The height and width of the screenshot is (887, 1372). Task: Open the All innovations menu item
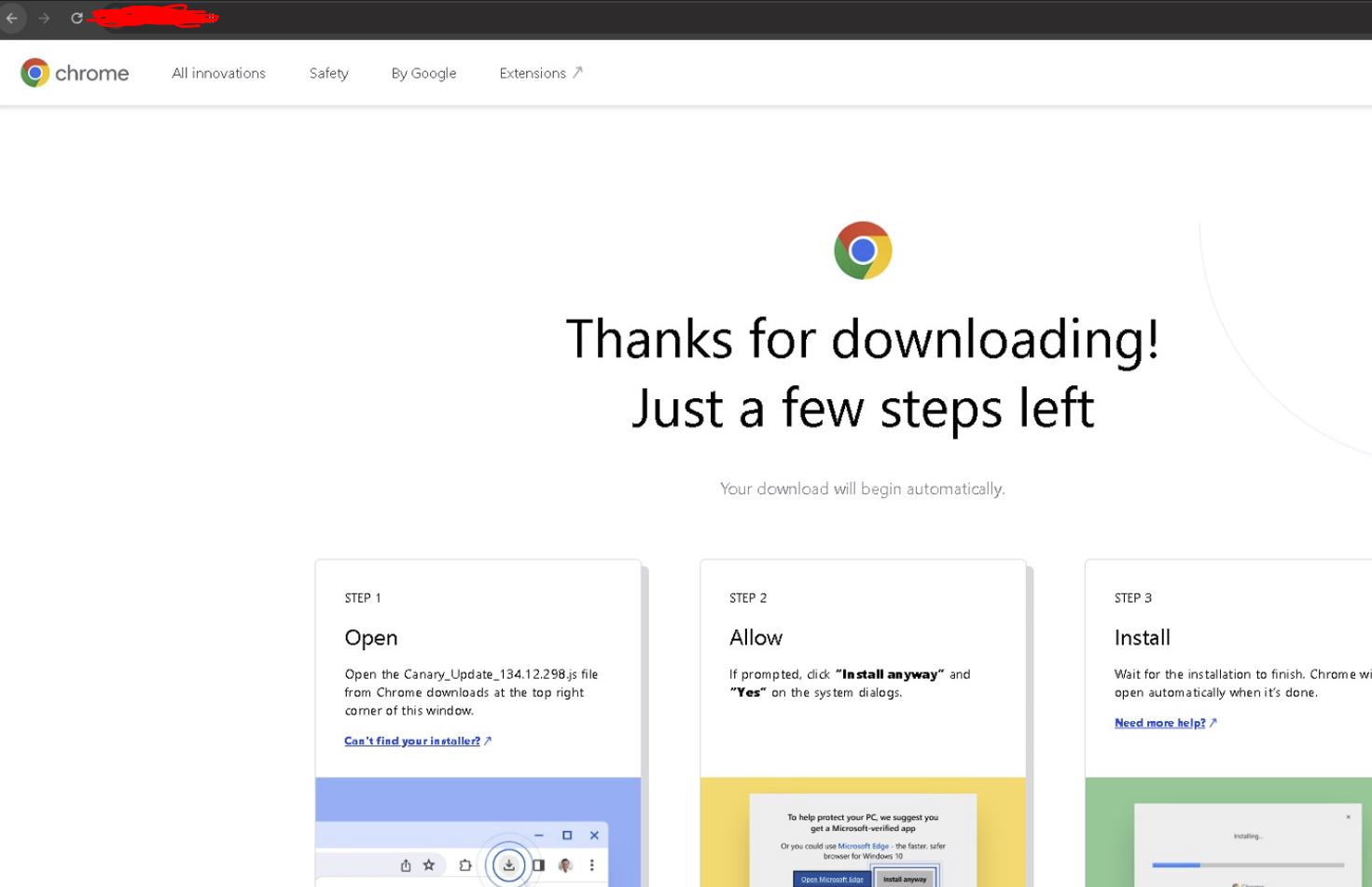point(218,73)
